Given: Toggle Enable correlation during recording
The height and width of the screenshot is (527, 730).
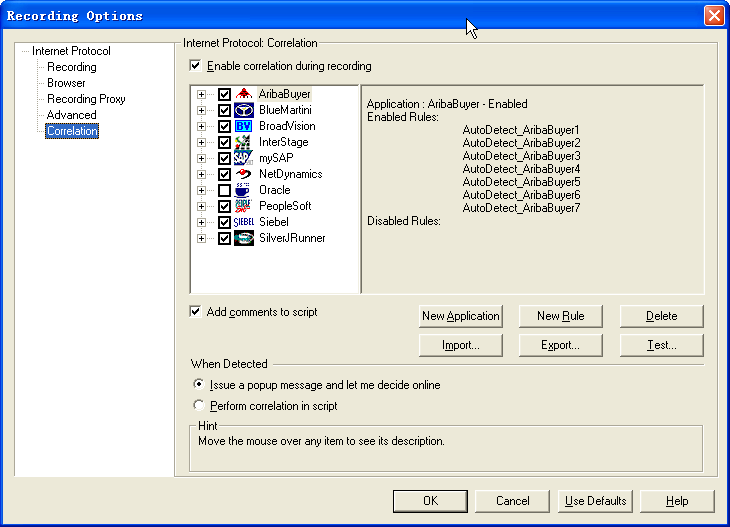Looking at the screenshot, I should 195,66.
